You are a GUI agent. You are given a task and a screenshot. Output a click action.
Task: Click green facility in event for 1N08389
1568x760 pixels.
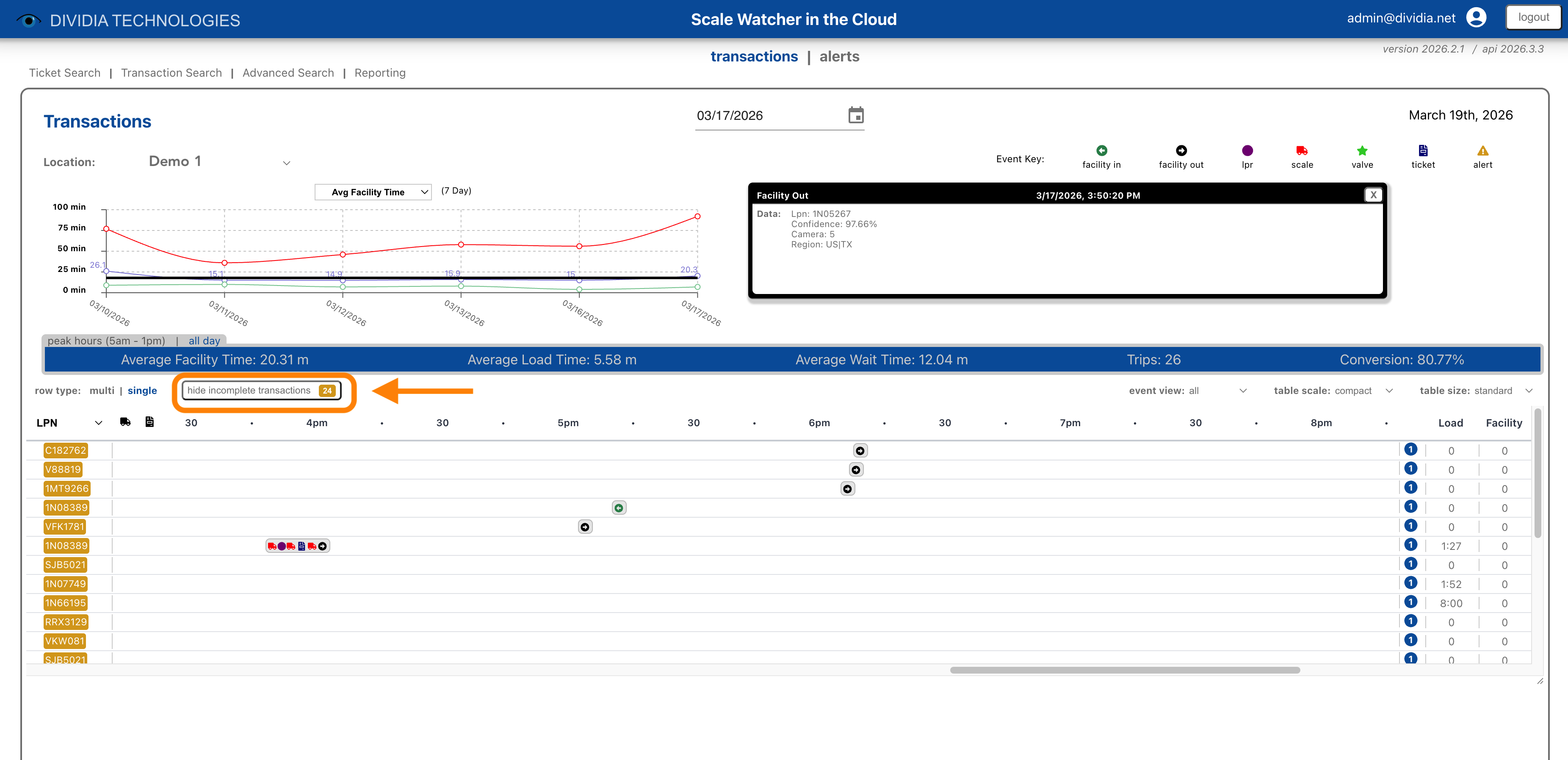point(618,508)
